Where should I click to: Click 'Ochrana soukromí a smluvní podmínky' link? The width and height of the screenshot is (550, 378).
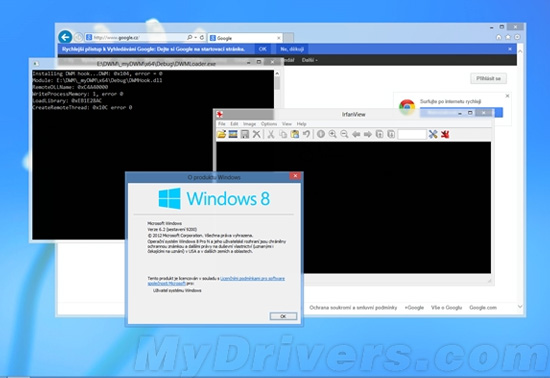[353, 308]
